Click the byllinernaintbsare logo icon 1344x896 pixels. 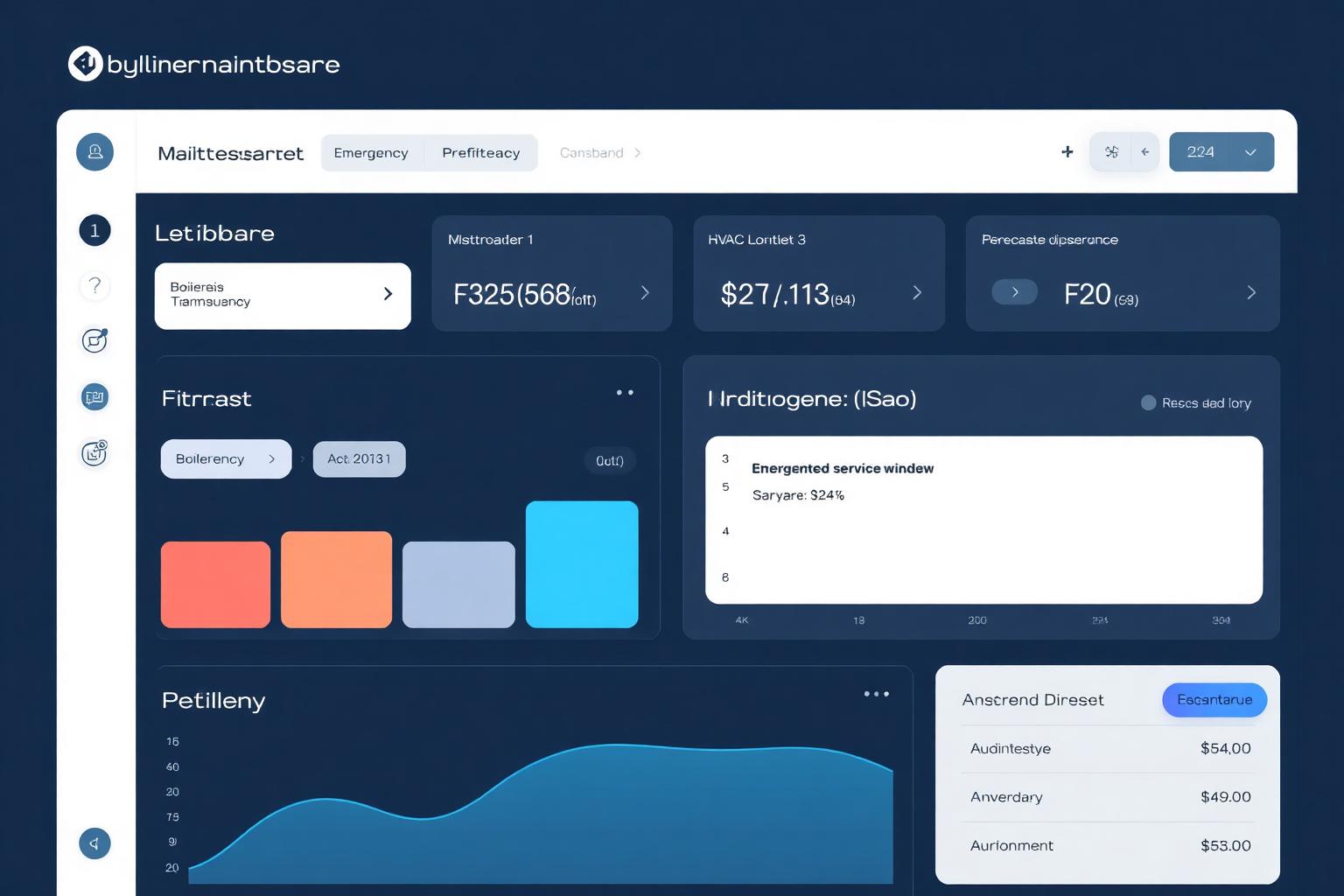click(x=86, y=64)
